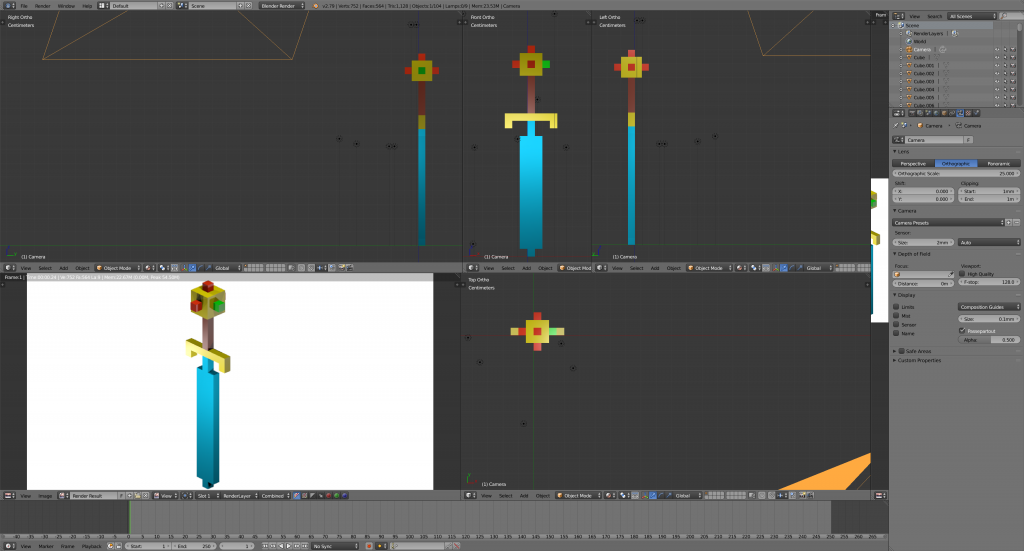This screenshot has width=1024, height=551.
Task: Click the timeline record keyframe icon
Action: [x=368, y=546]
